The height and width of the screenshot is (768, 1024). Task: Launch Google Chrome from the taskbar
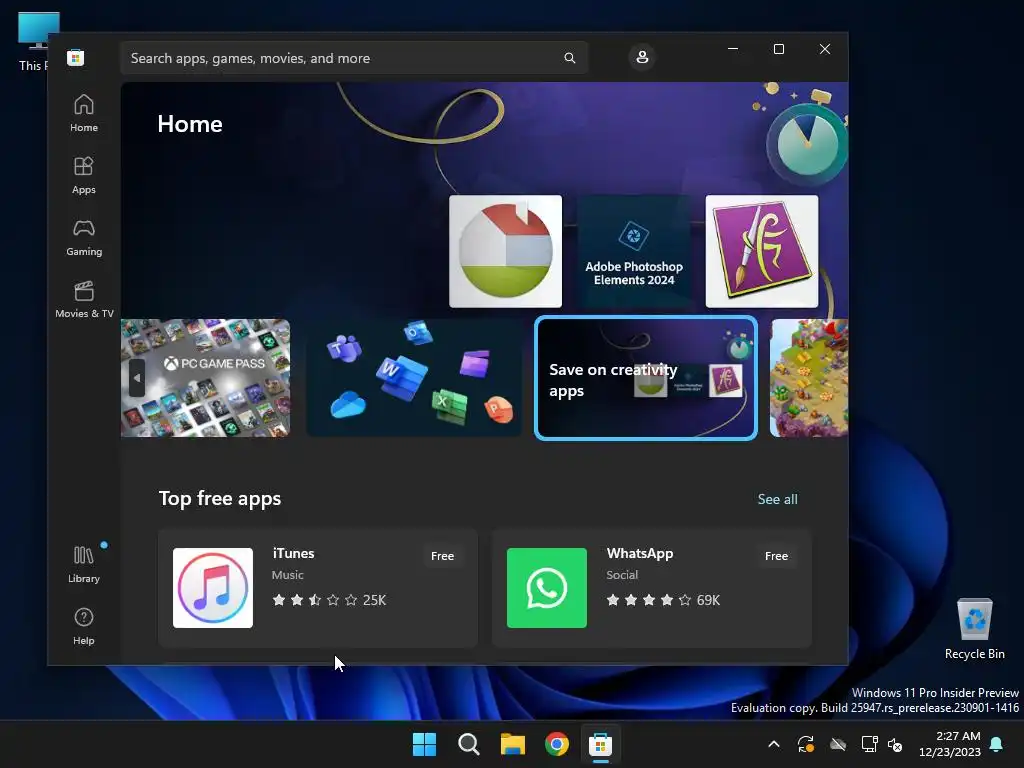[x=557, y=744]
